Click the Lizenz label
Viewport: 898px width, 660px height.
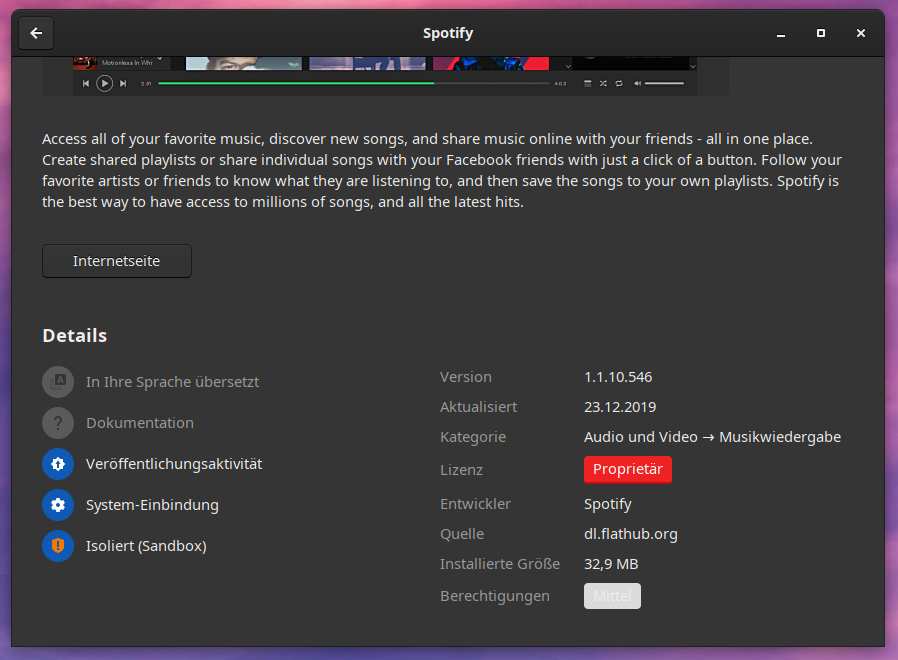pyautogui.click(x=461, y=470)
